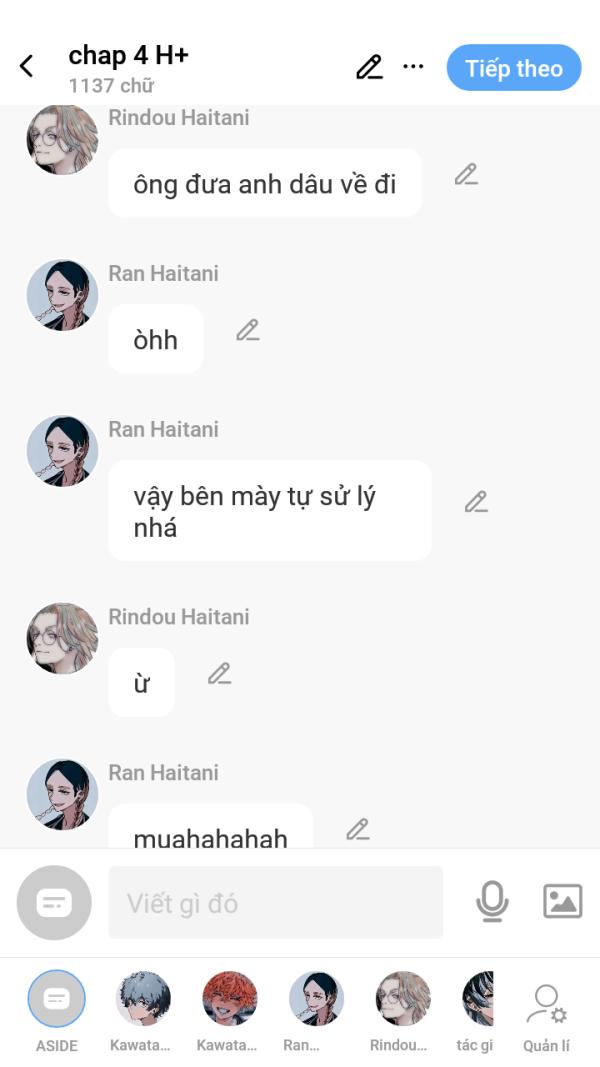Tap the back arrow icon
This screenshot has width=600, height=1067.
pos(27,67)
